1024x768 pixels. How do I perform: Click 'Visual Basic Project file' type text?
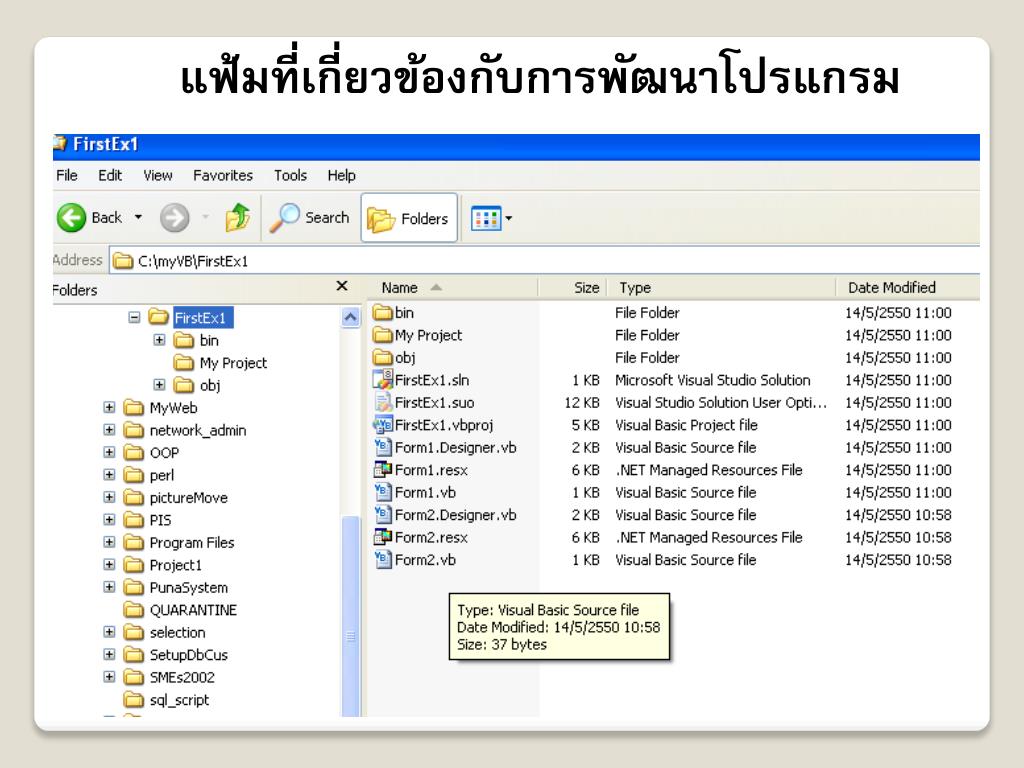pyautogui.click(x=686, y=425)
